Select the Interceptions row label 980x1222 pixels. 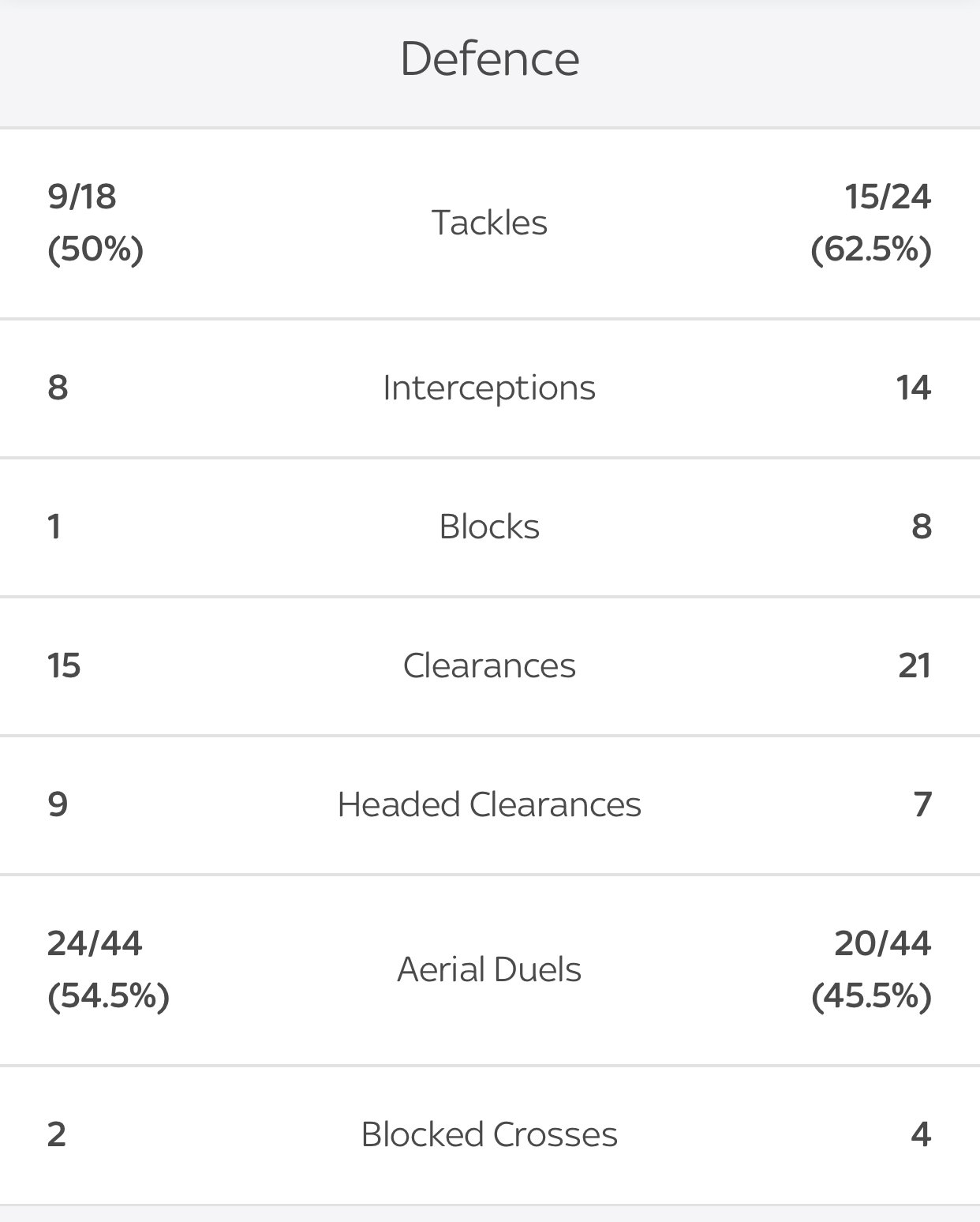[x=489, y=388]
